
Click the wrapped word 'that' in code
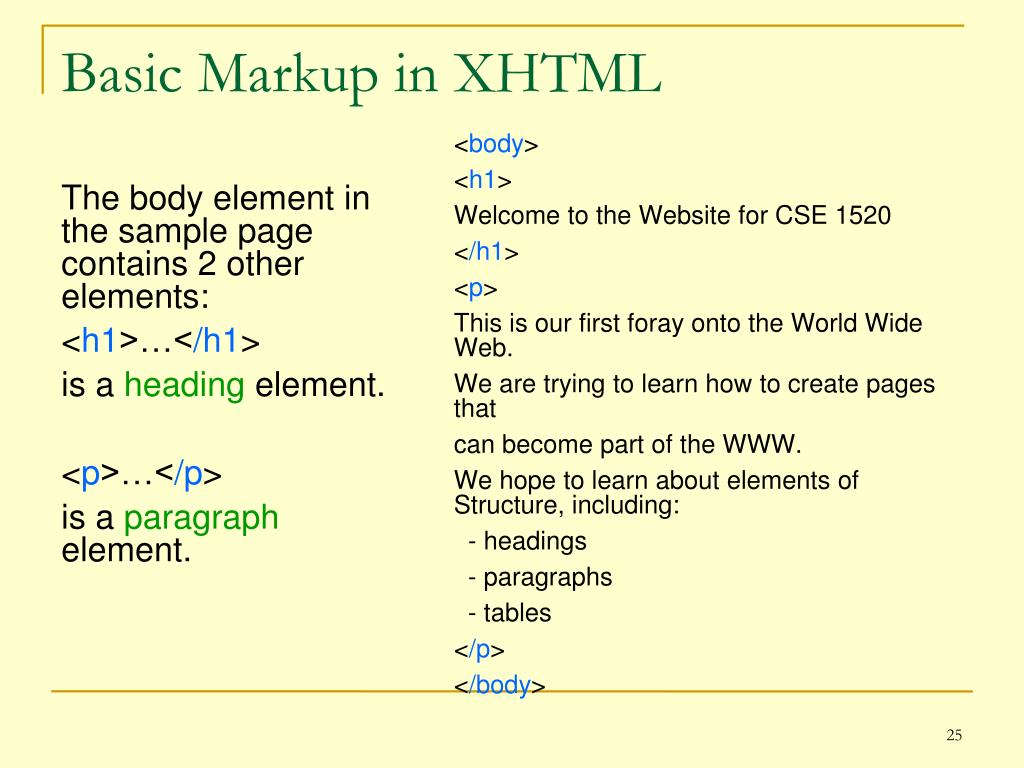point(475,409)
